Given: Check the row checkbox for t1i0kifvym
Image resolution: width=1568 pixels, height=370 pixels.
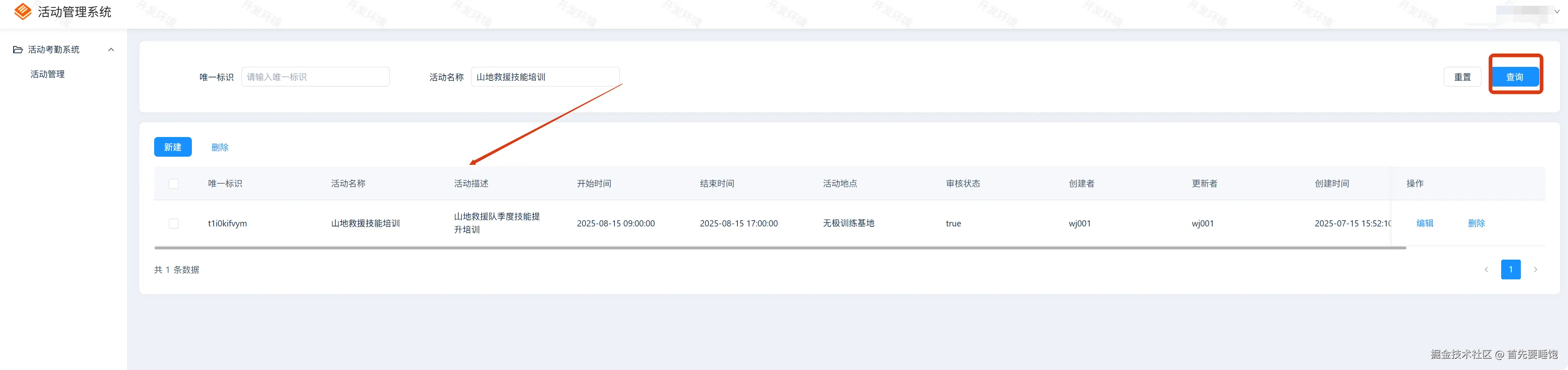Looking at the screenshot, I should (173, 223).
